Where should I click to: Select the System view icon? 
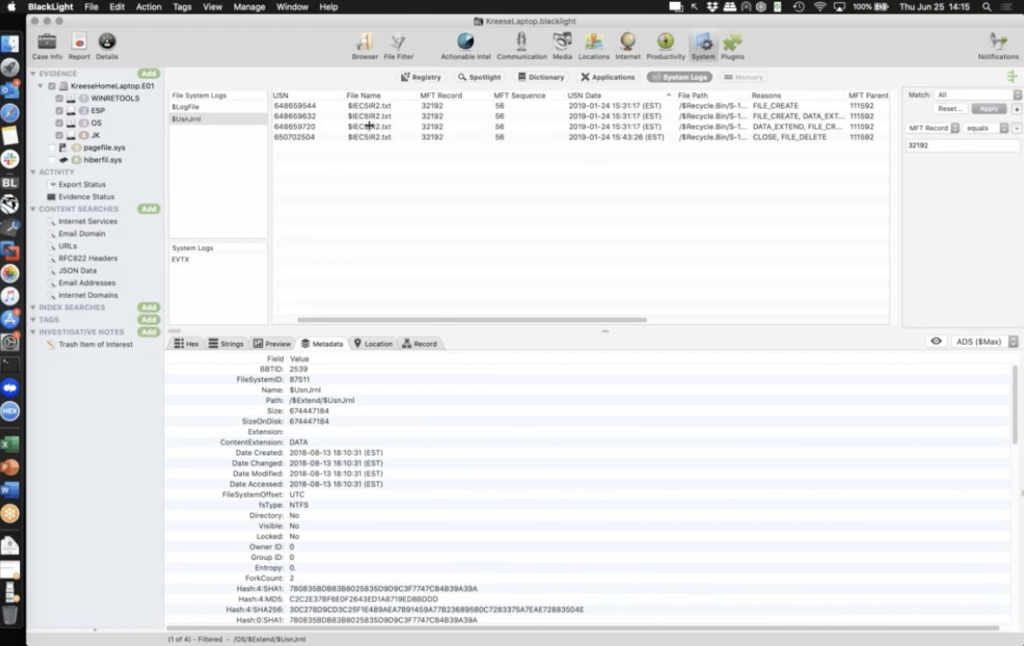tap(703, 46)
